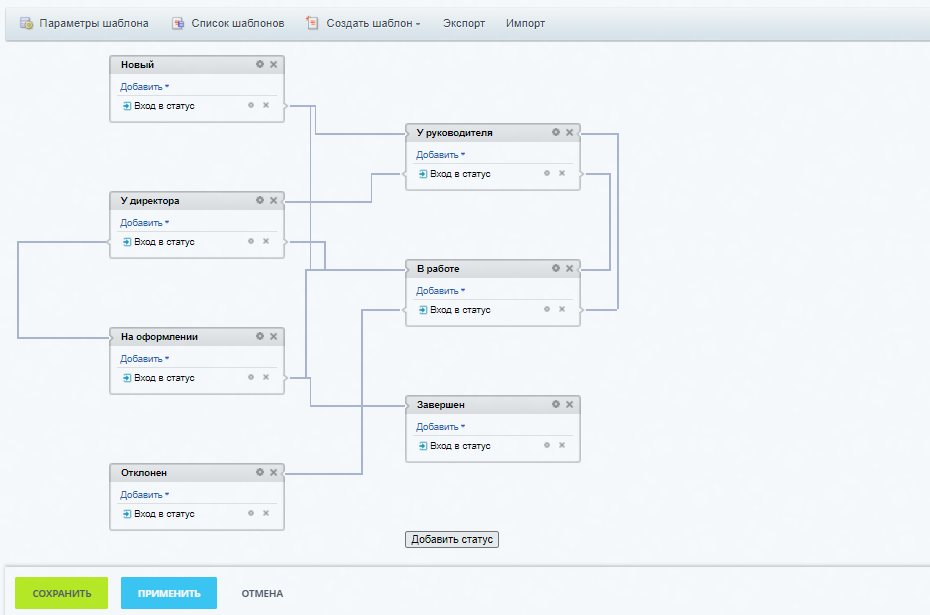Viewport: 930px width, 615px height.
Task: Click the У директора status title
Action: [149, 201]
